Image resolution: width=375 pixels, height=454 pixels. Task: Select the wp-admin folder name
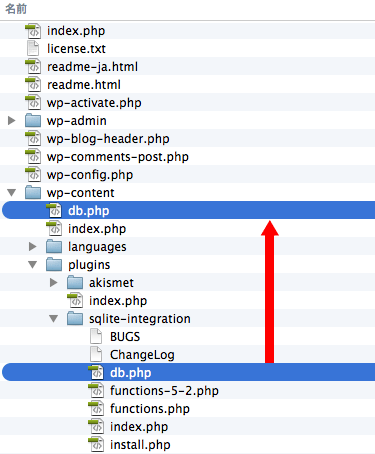[77, 121]
